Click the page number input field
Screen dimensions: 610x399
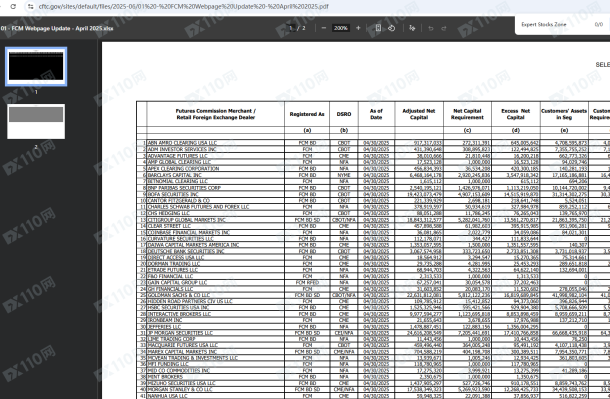pyautogui.click(x=291, y=28)
